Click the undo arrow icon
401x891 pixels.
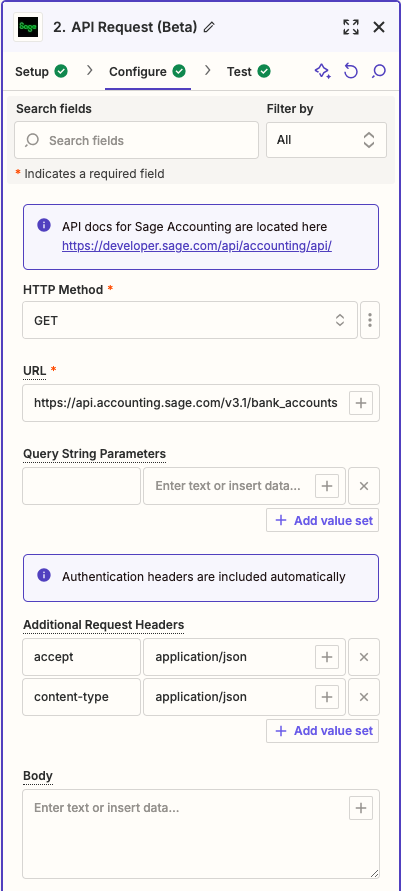351,72
